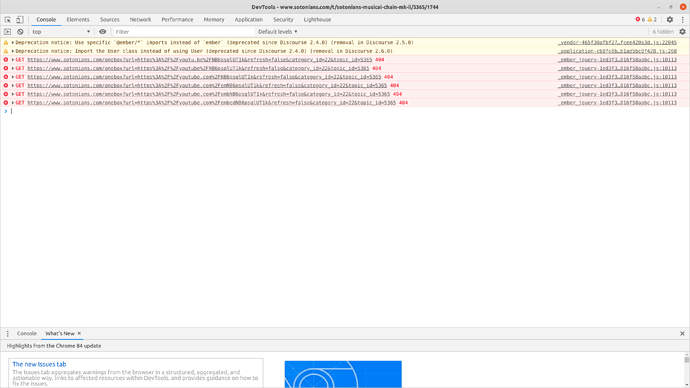
Task: Open the drawer's three-dot menu
Action: pos(7,334)
